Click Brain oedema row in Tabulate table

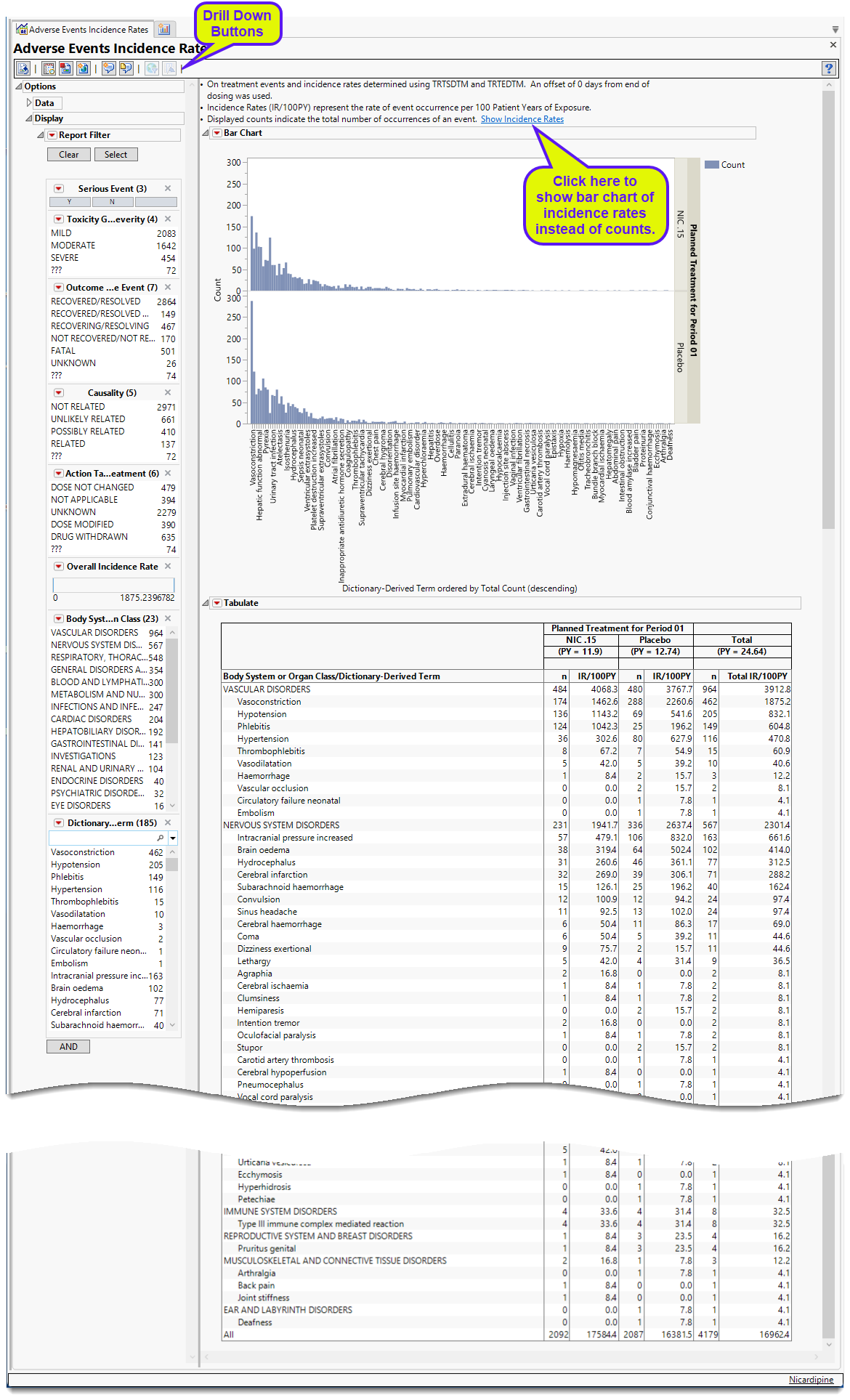[506, 850]
